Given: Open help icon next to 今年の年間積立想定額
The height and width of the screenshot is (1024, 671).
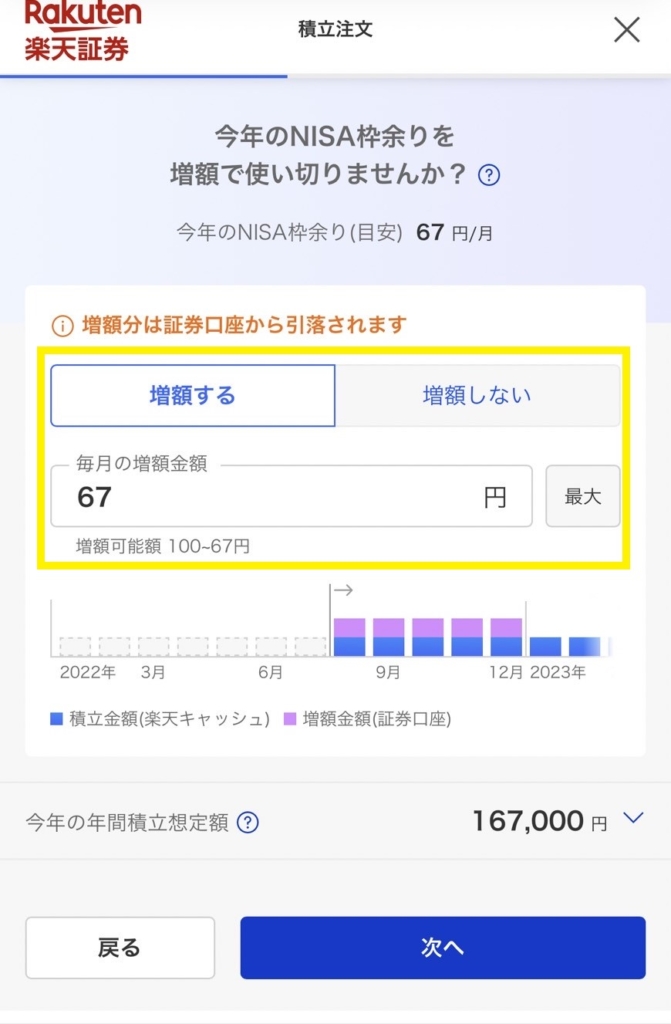Looking at the screenshot, I should pos(248,822).
